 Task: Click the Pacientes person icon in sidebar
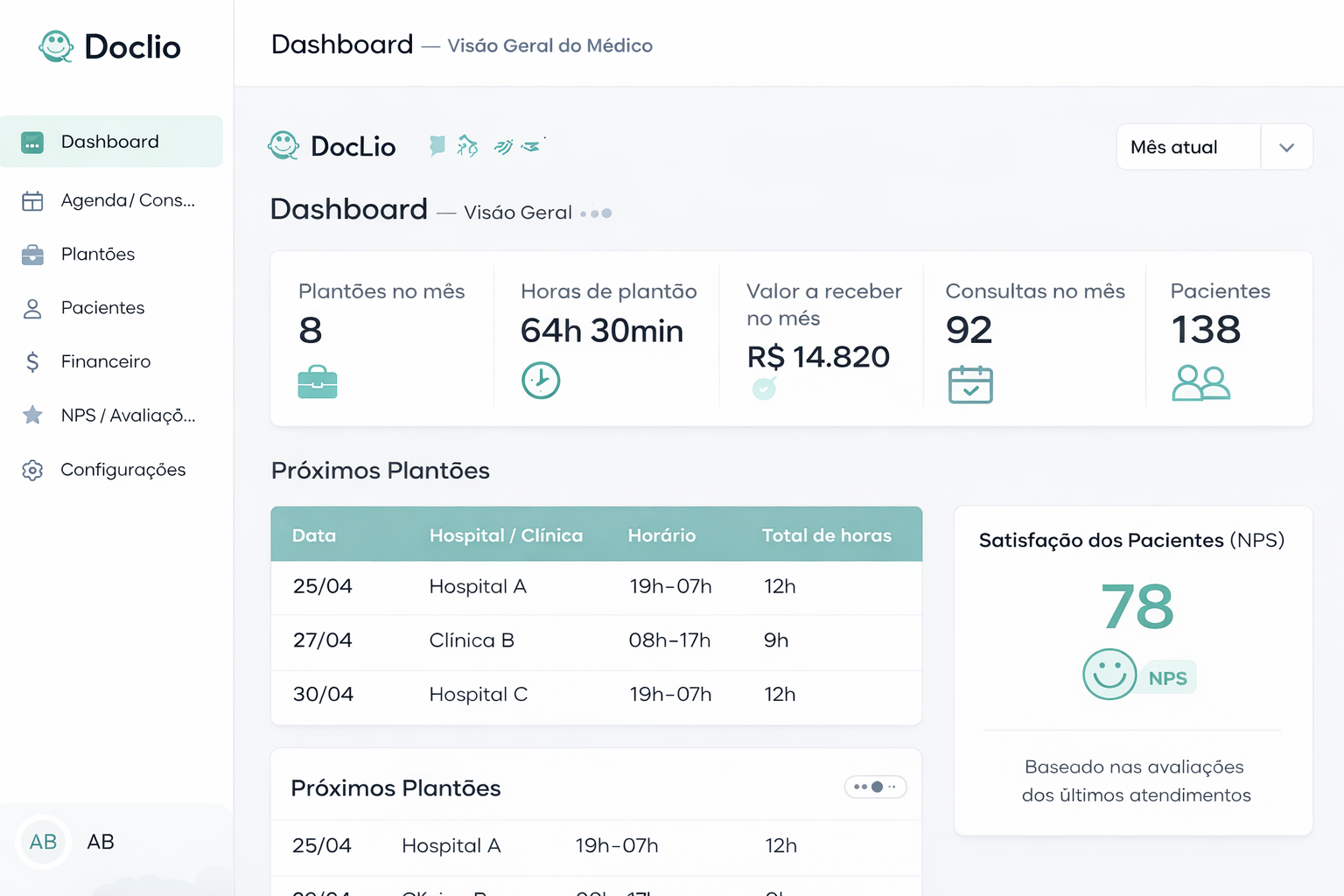tap(32, 308)
